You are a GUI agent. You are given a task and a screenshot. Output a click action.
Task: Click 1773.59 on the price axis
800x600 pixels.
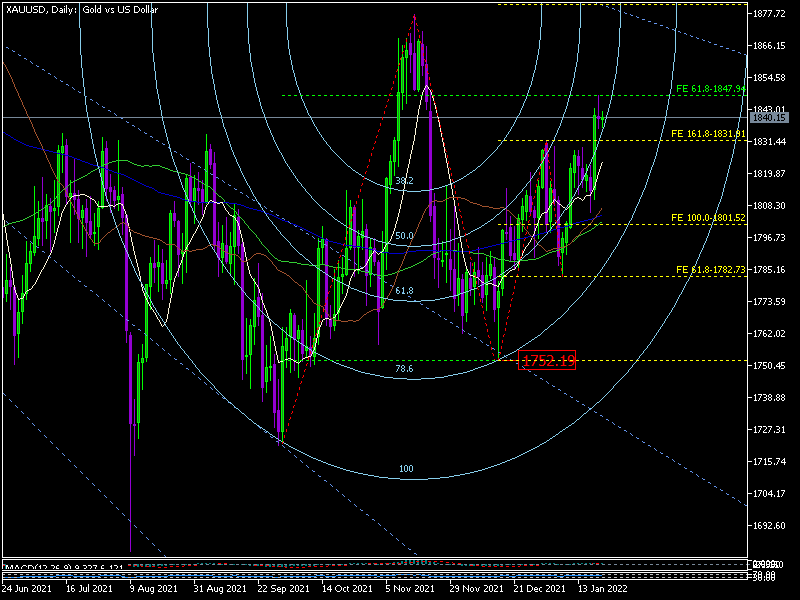[x=770, y=302]
